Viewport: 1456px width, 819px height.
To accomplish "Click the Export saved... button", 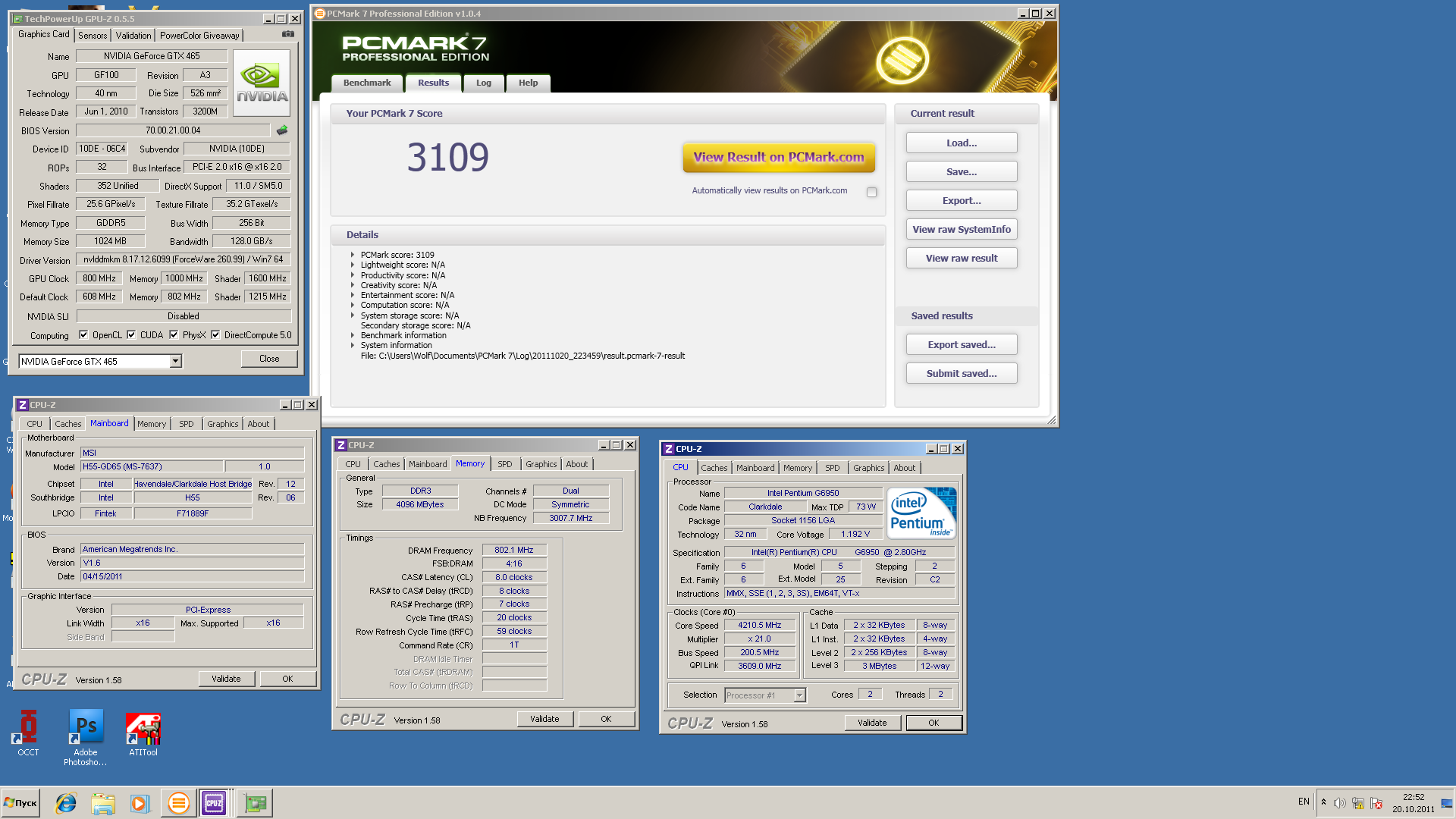I will pos(962,345).
